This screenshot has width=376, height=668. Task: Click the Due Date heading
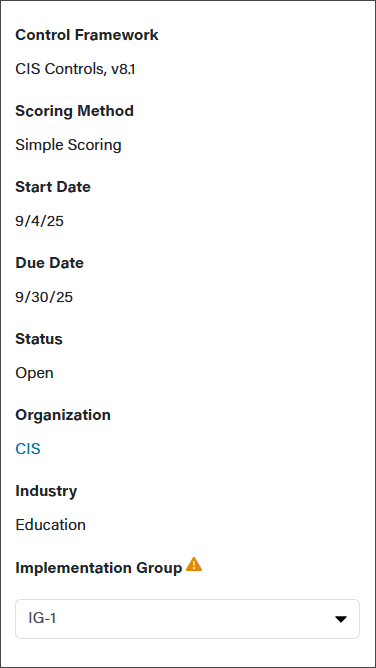[49, 262]
